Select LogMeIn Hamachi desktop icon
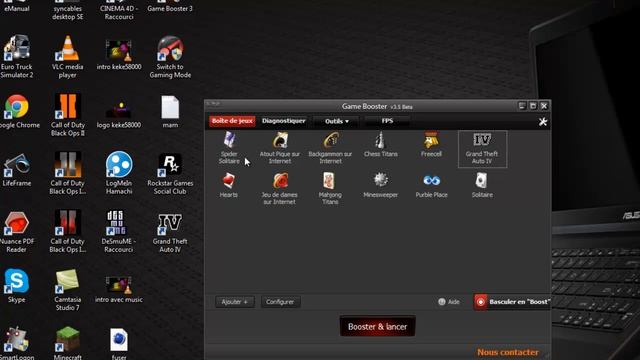640x360 pixels. point(119,173)
